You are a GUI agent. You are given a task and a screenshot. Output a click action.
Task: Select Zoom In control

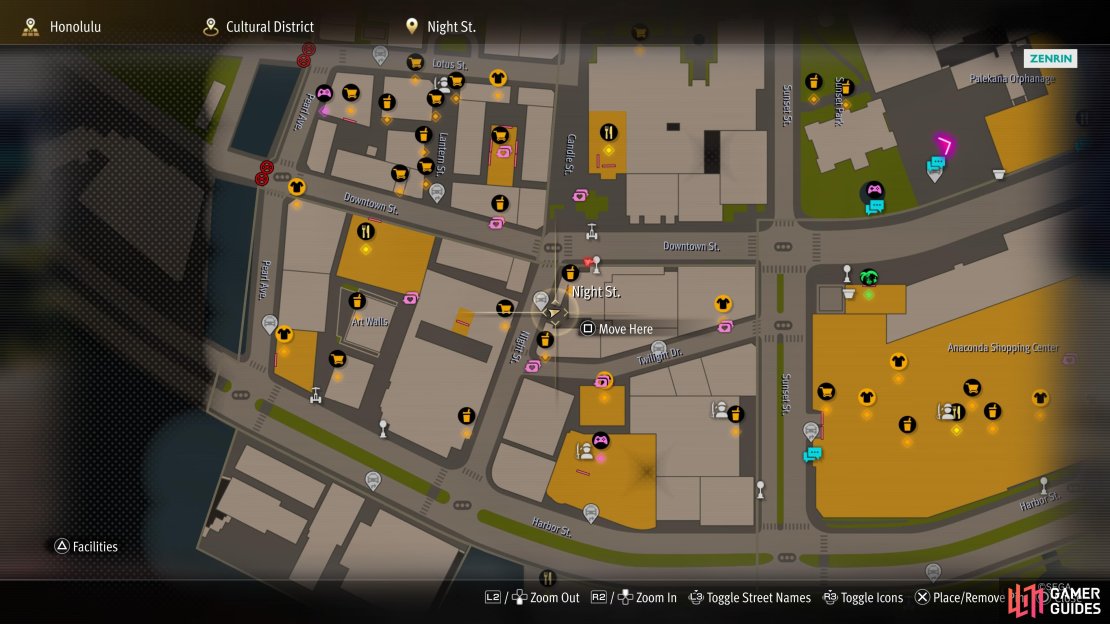[634, 598]
